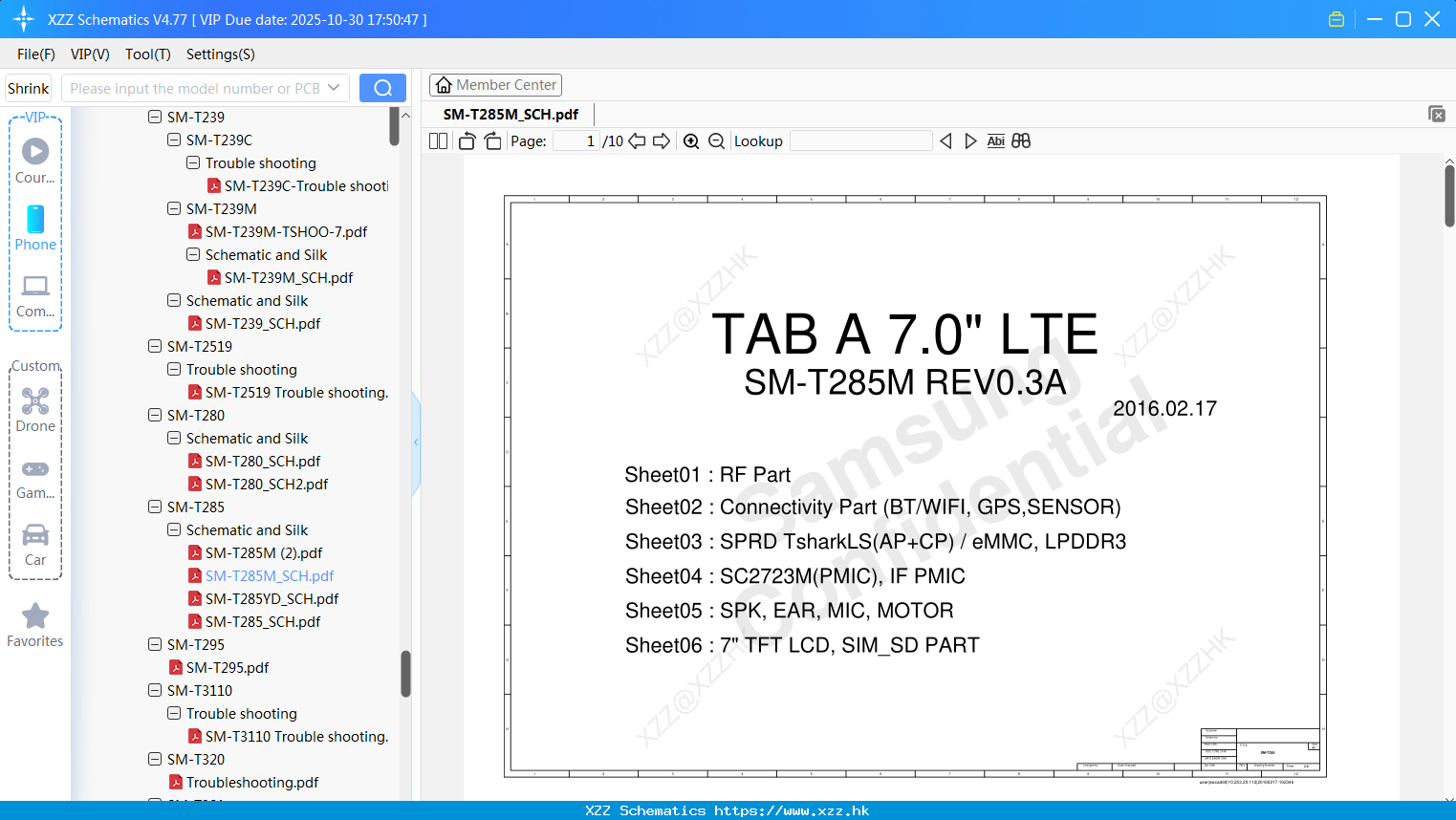Open SM-T239M_SCH.pdf file
Viewport: 1456px width, 820px height.
click(289, 277)
